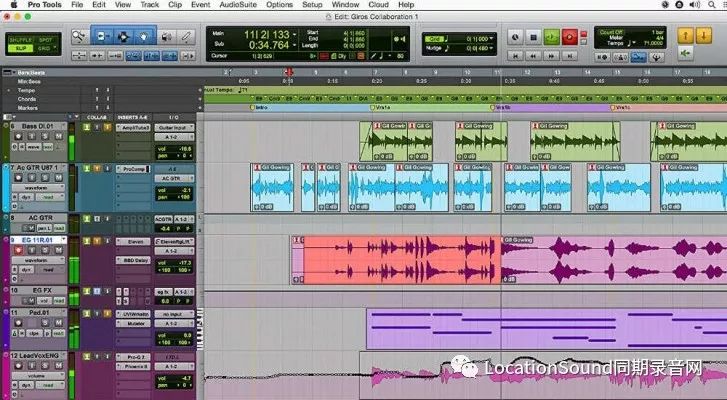Click the Bass DI.01 level meter
727x400 pixels.
point(72,142)
